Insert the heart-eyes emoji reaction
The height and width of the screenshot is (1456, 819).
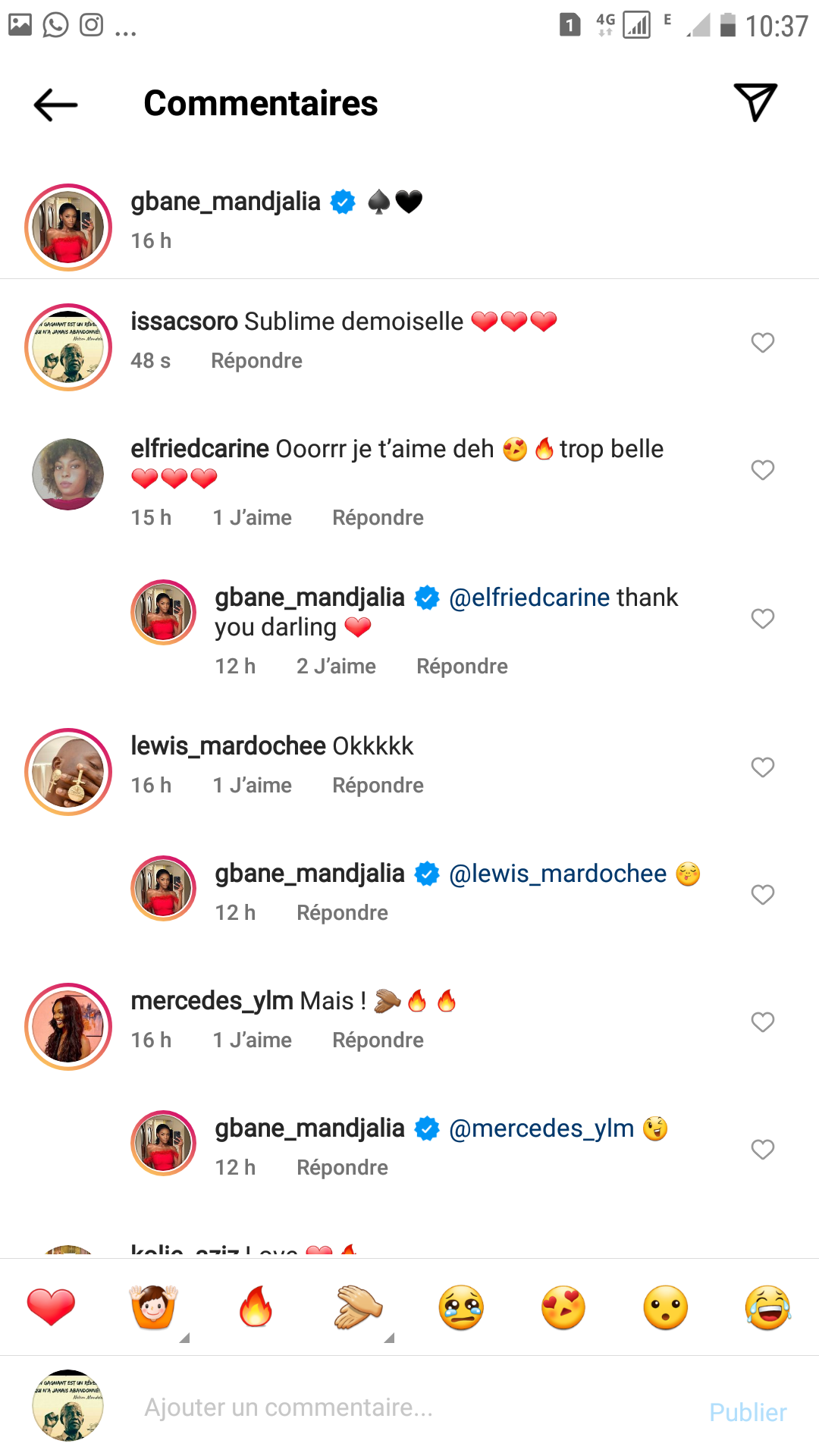pos(563,1307)
